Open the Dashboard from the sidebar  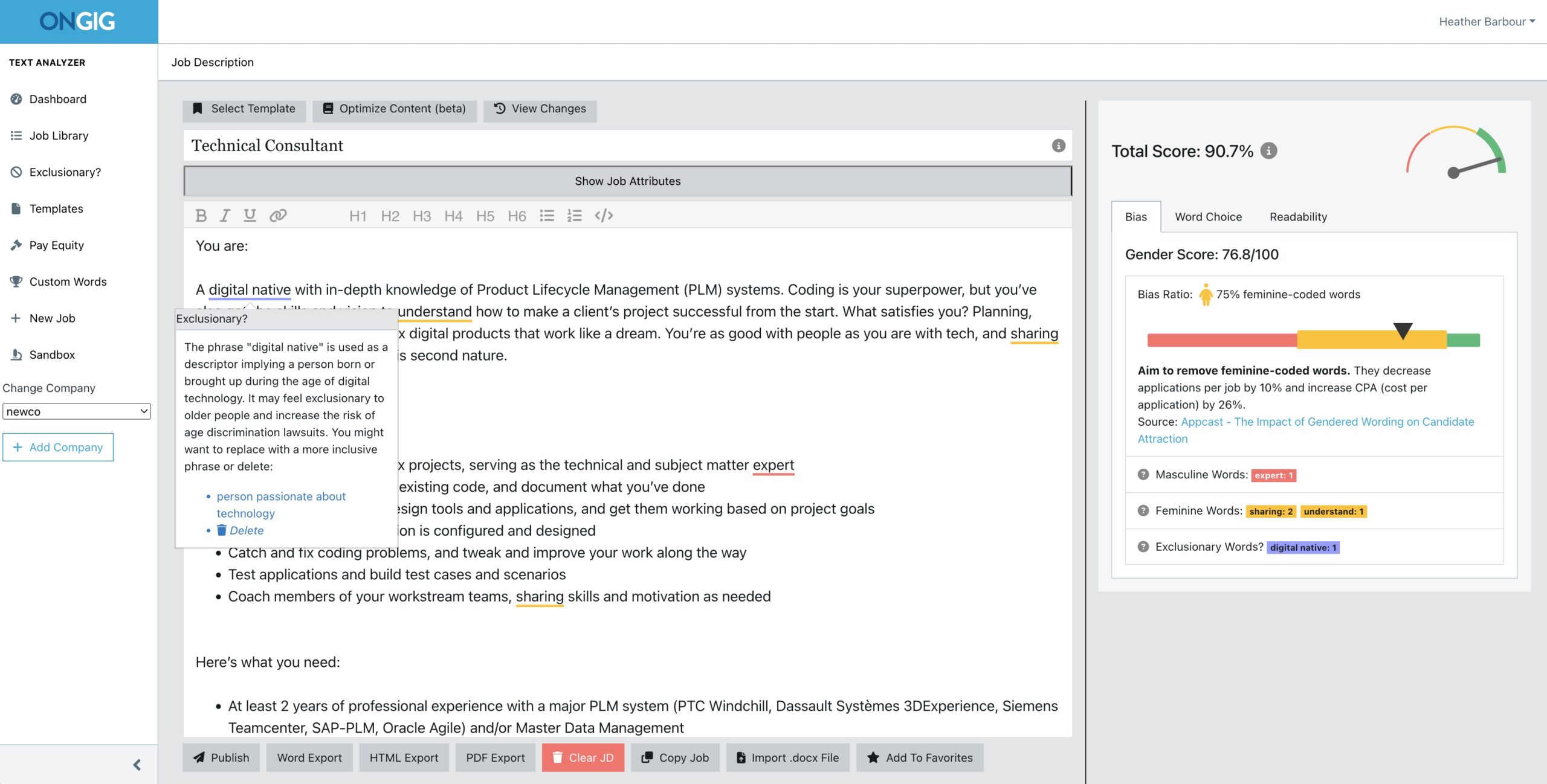click(57, 99)
